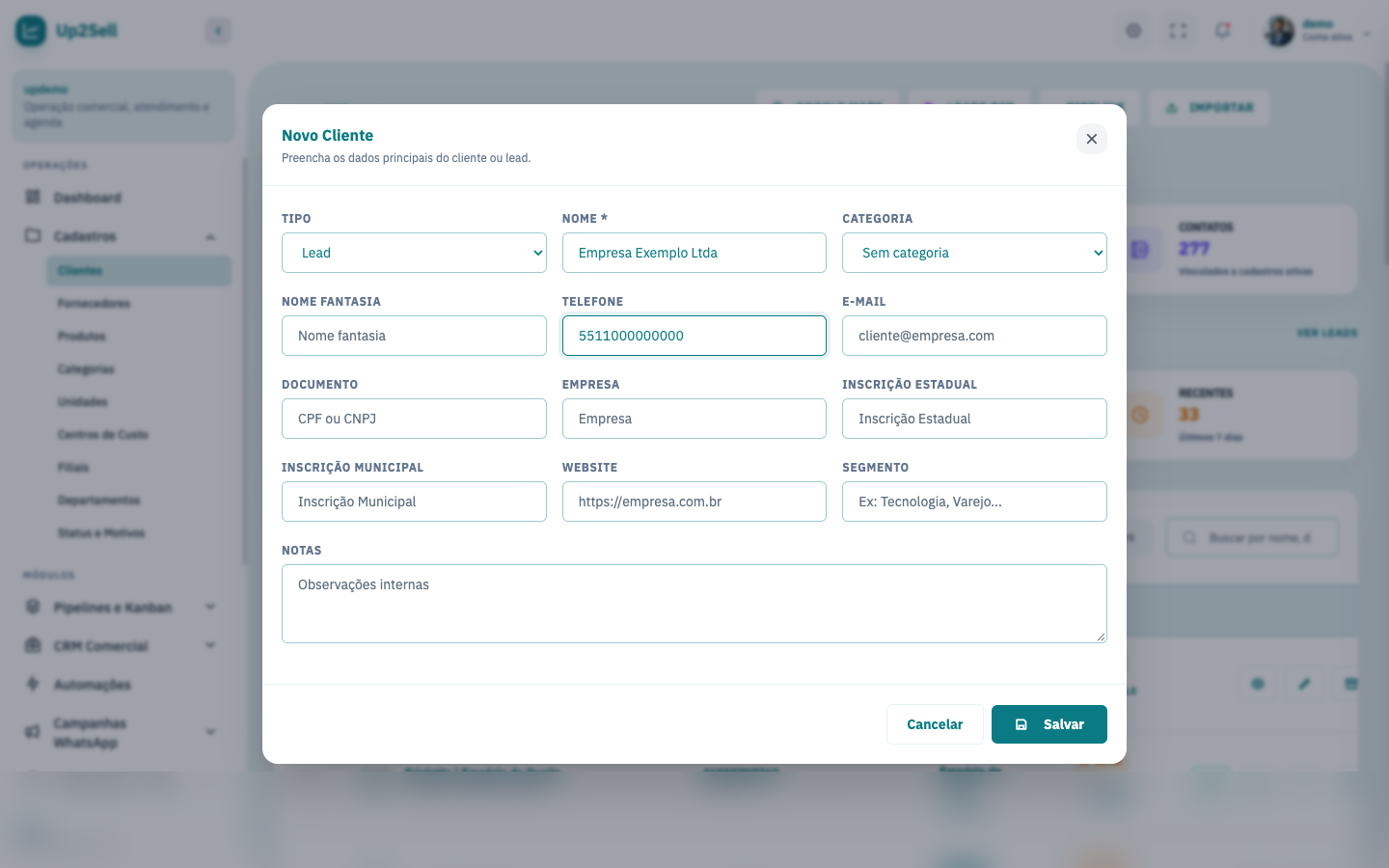Close the Novo Cliente dialog
1389x868 pixels.
click(1091, 139)
